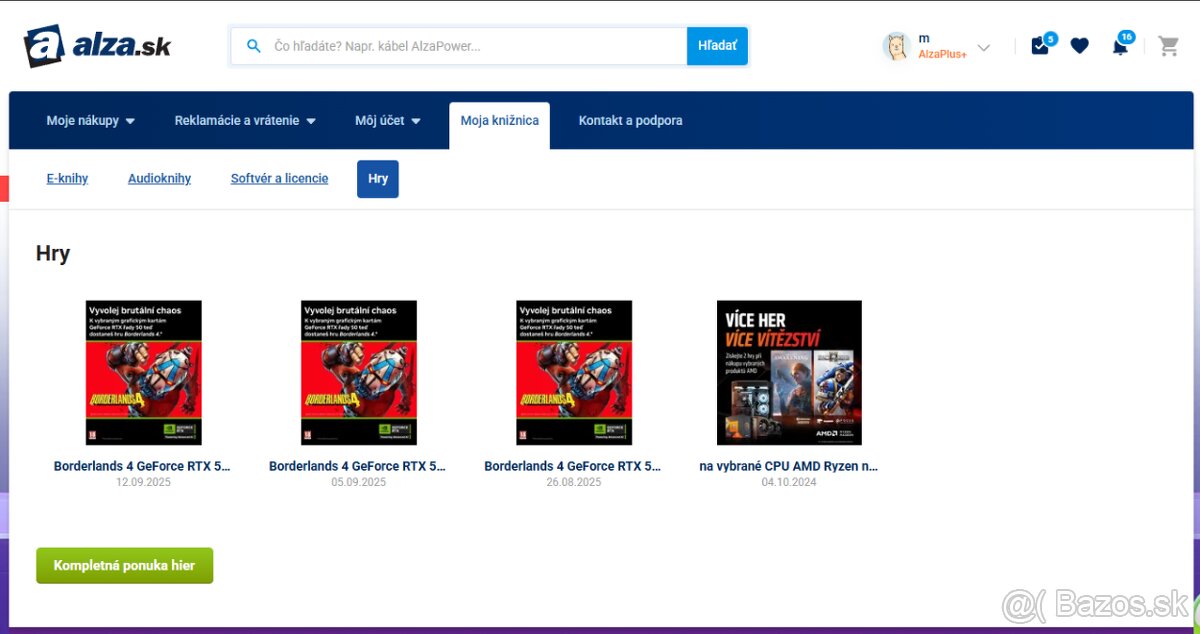Switch to the E-knihy tab
This screenshot has height=634, width=1200.
pos(67,179)
